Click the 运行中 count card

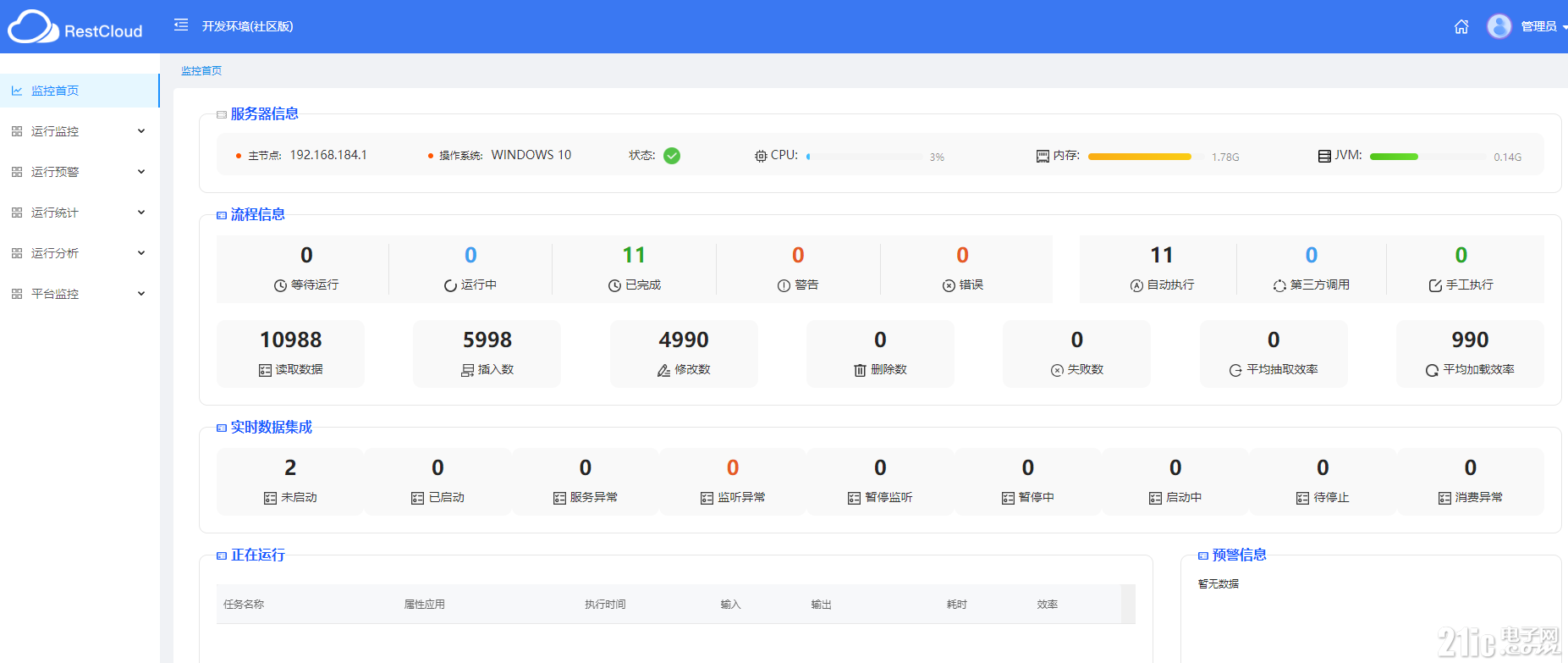pos(470,268)
